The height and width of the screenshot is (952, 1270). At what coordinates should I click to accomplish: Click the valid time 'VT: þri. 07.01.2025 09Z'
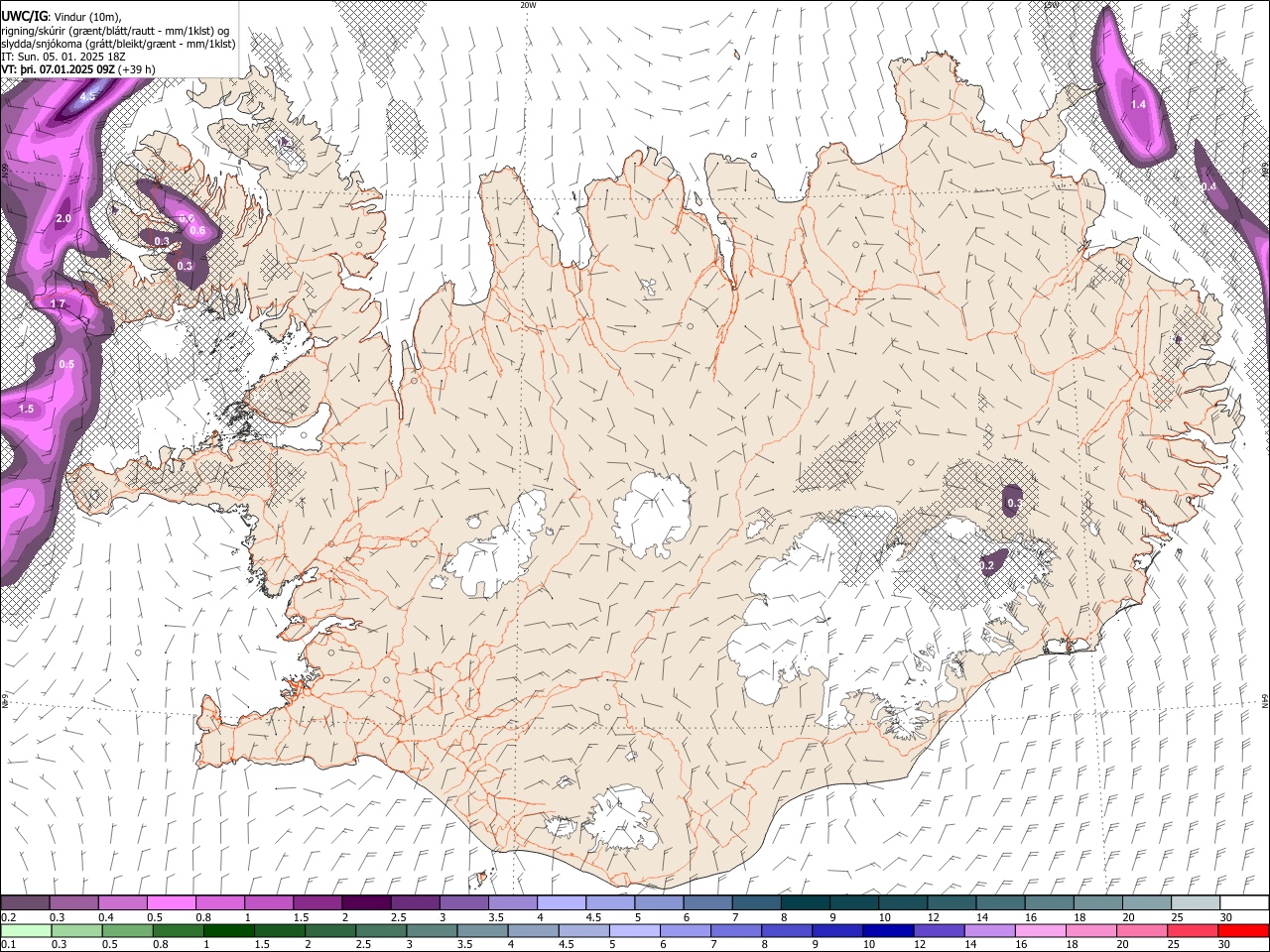tap(58, 69)
